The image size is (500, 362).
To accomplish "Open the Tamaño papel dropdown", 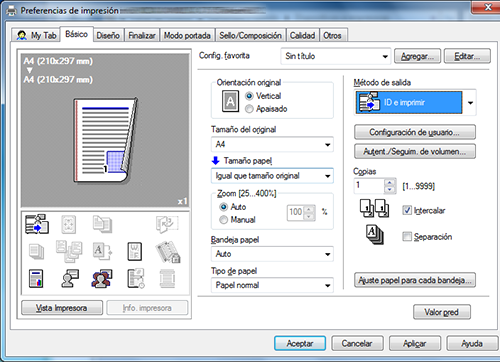I will click(272, 176).
